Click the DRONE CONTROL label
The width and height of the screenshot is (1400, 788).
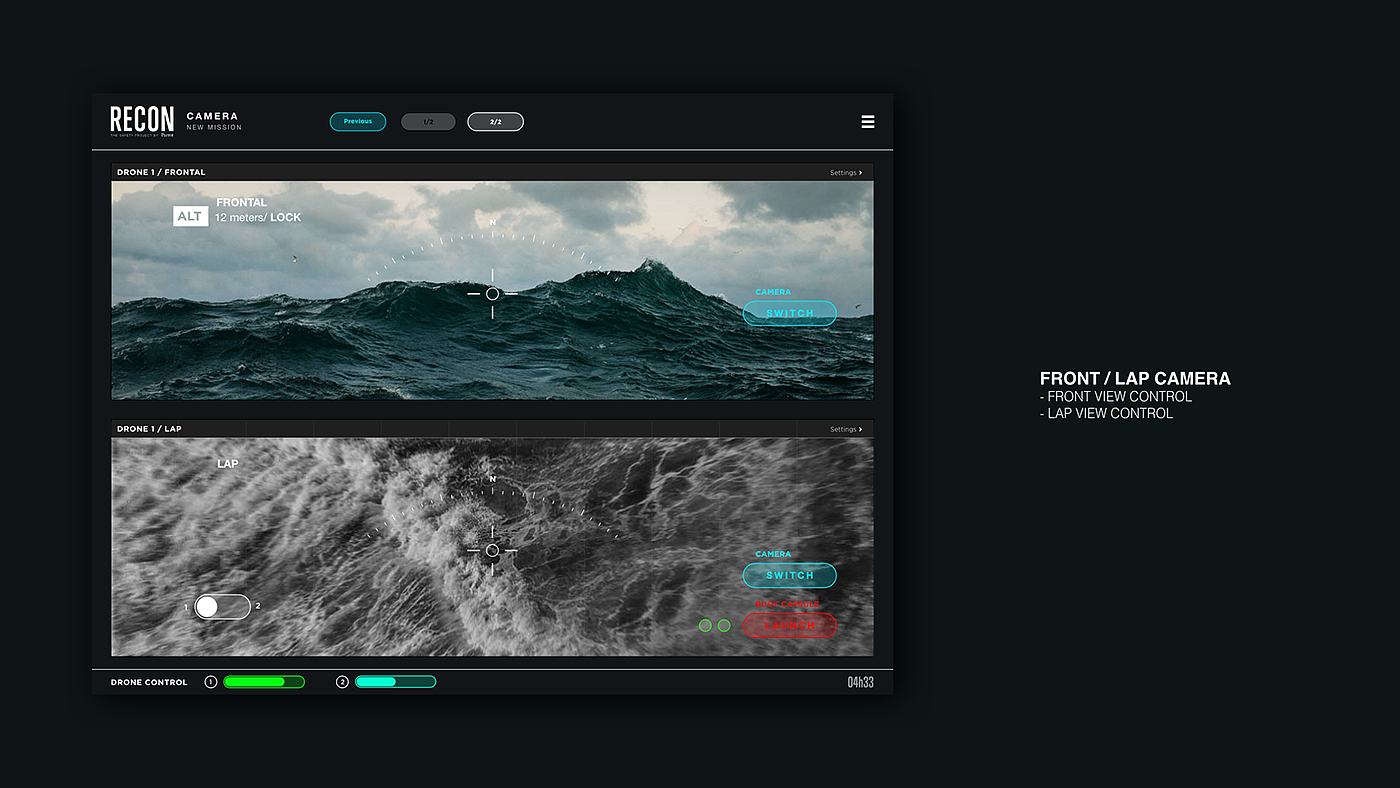pyautogui.click(x=149, y=682)
